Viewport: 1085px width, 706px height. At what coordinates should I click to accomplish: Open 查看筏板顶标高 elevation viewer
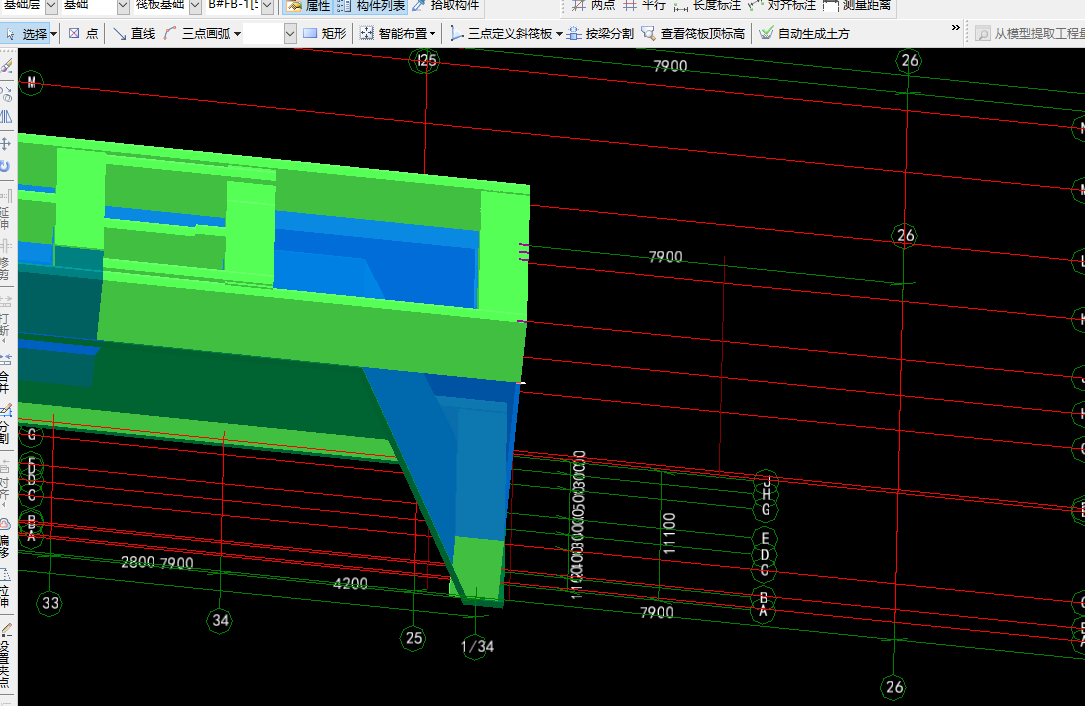(693, 34)
